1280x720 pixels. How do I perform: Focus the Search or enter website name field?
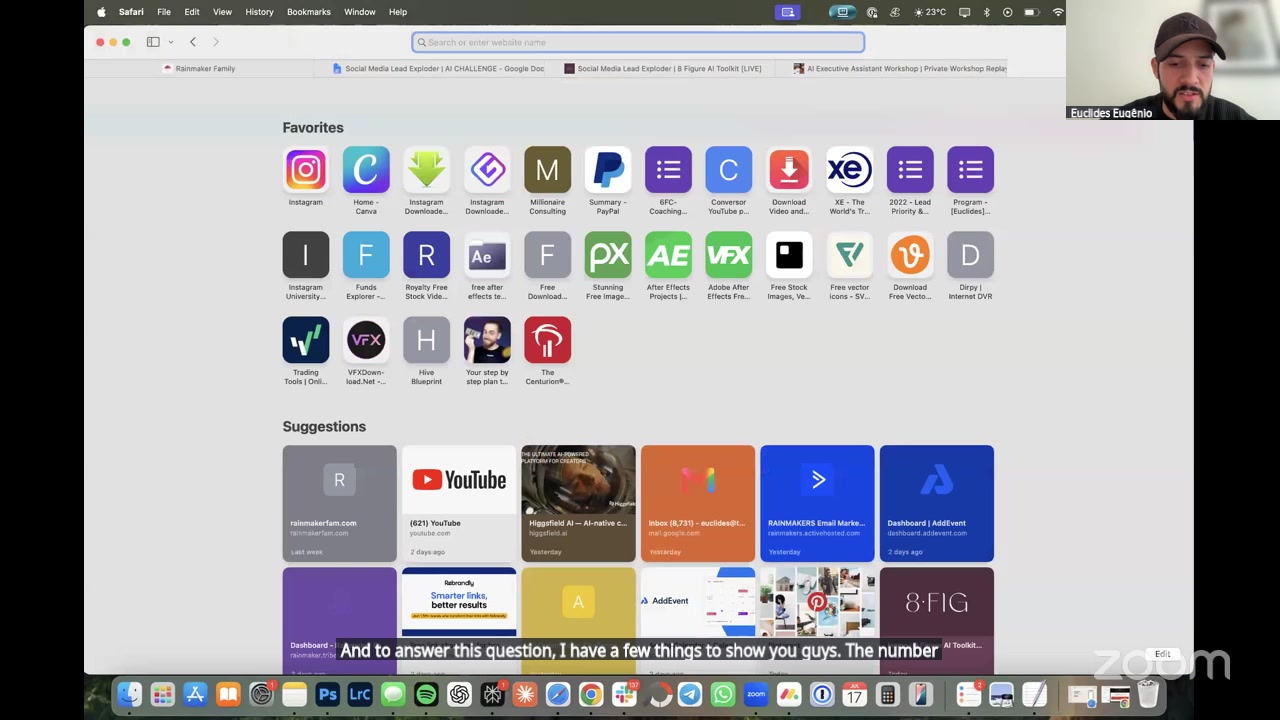pos(638,42)
